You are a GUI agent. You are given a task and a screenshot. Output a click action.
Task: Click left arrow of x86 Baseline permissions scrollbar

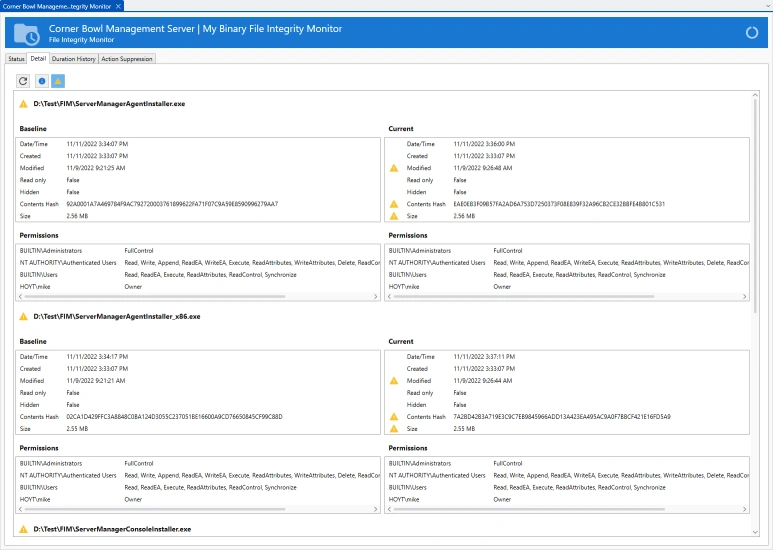click(x=20, y=510)
